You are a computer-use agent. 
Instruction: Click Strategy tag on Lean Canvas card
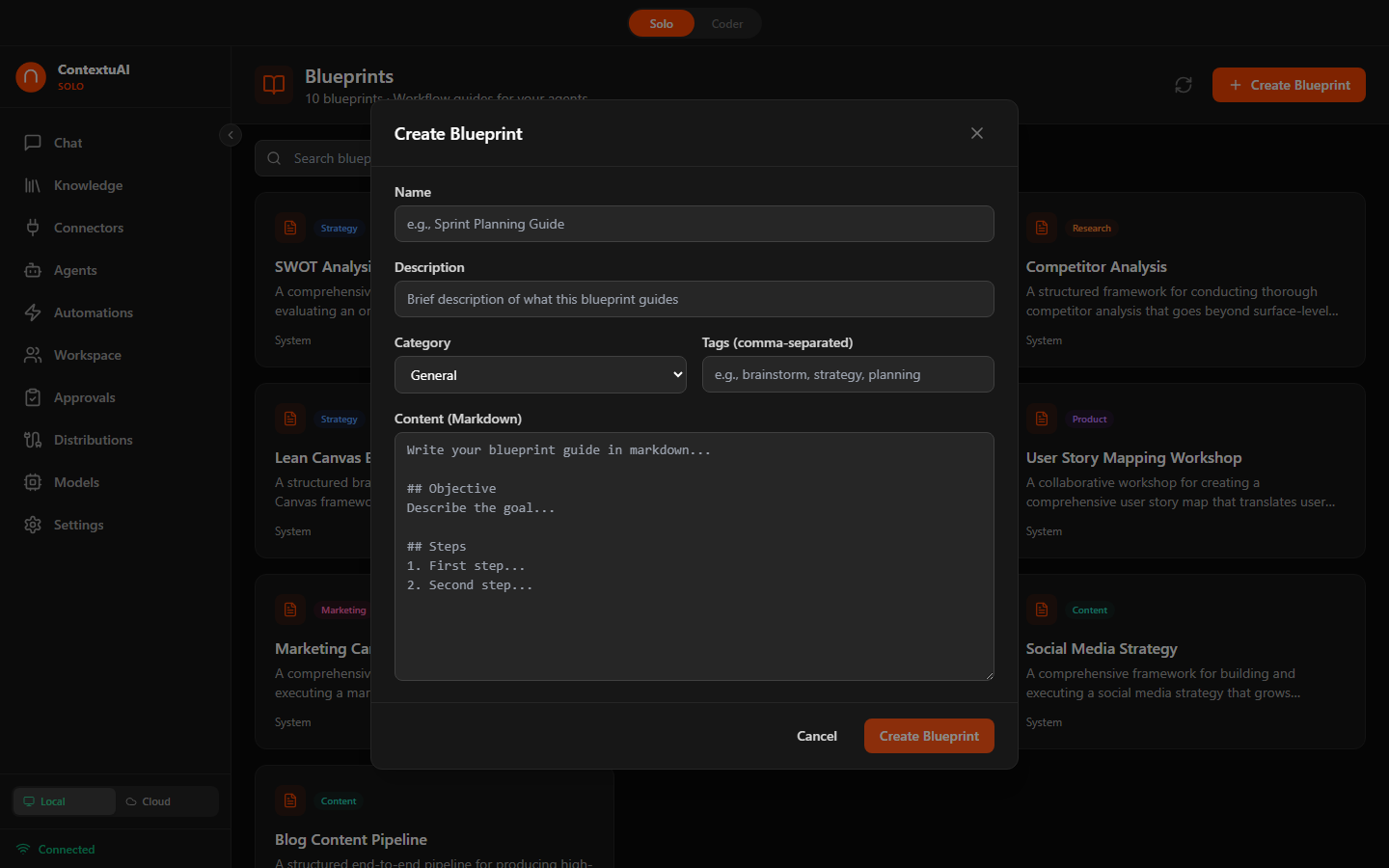339,420
